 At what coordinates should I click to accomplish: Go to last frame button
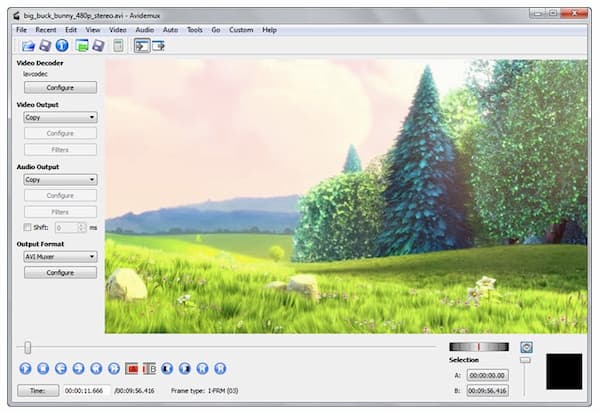tap(220, 368)
